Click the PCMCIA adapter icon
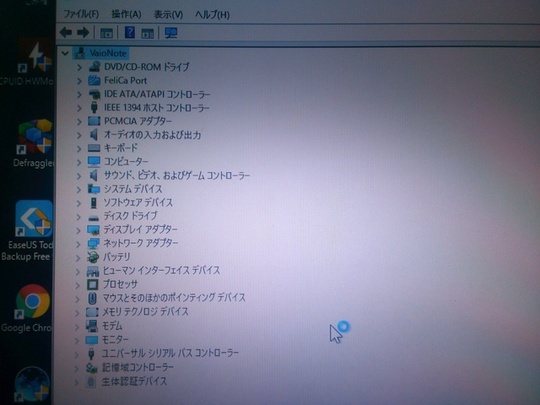The width and height of the screenshot is (540, 405). pos(94,121)
